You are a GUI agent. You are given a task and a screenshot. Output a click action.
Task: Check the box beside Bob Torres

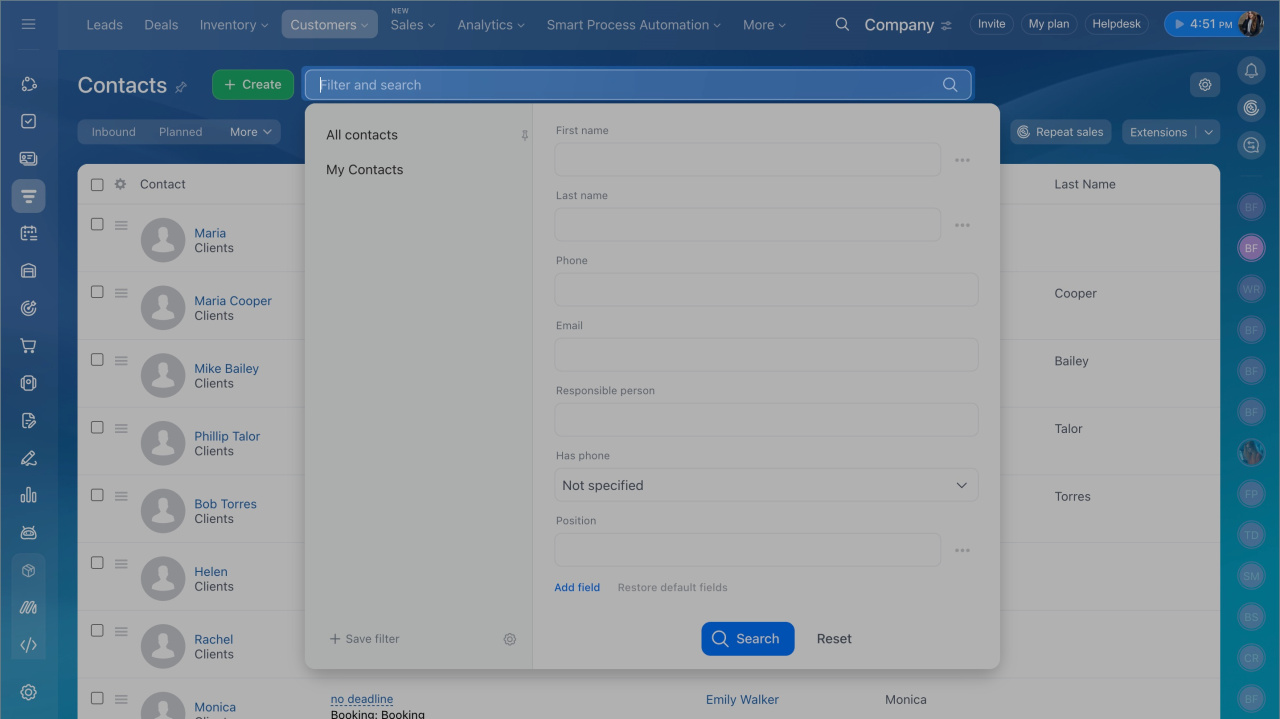pyautogui.click(x=97, y=495)
